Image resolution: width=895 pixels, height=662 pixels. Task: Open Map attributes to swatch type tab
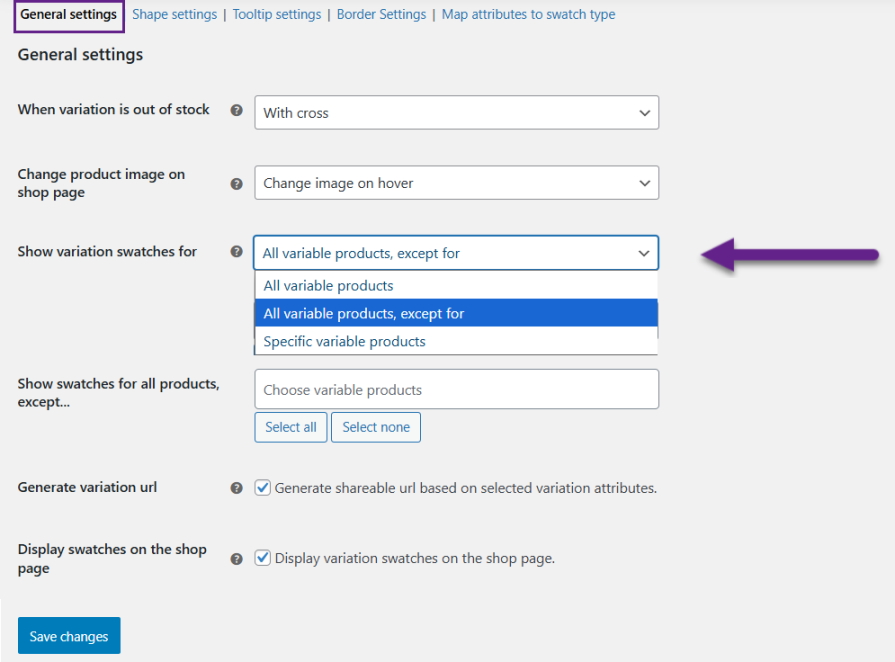(x=528, y=15)
